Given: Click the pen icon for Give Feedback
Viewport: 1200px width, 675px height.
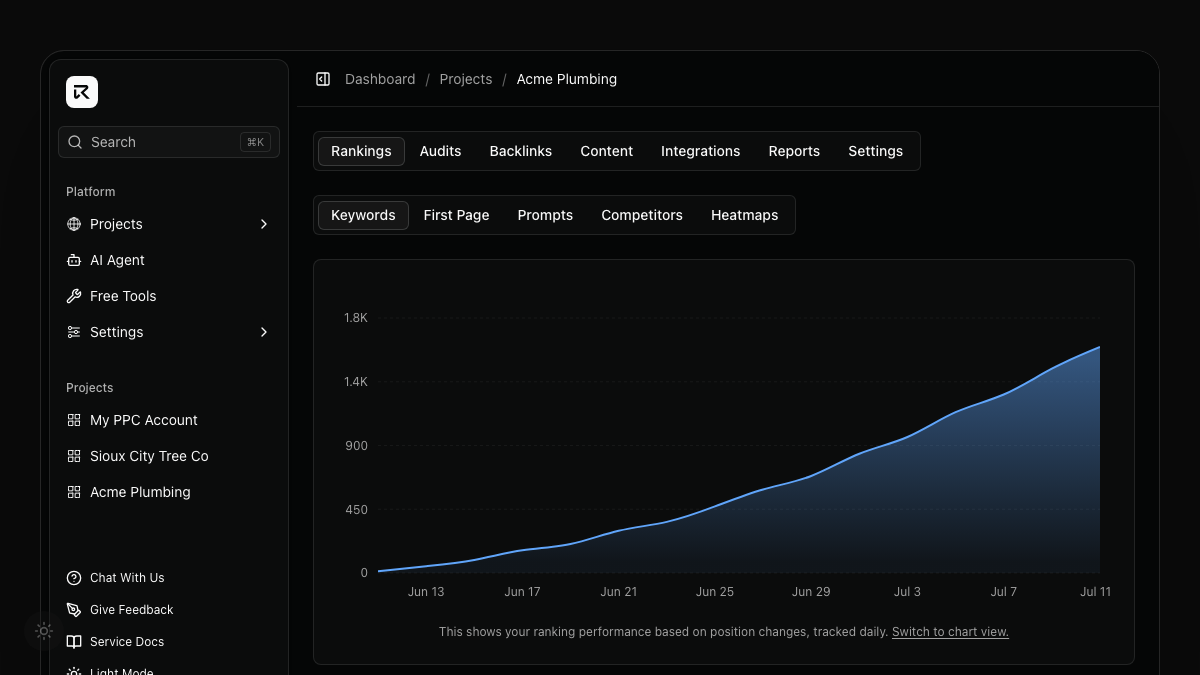Looking at the screenshot, I should point(74,610).
